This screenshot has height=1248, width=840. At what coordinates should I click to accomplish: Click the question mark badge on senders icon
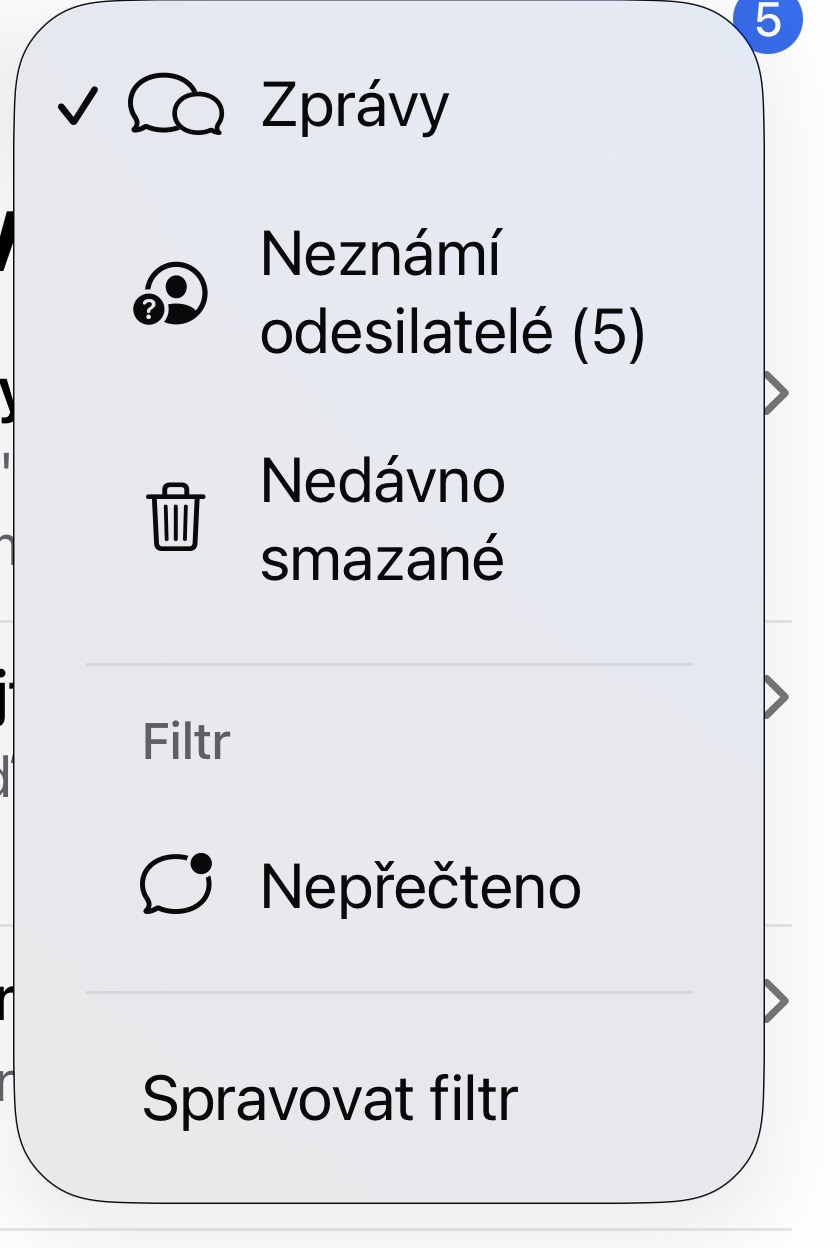[148, 311]
